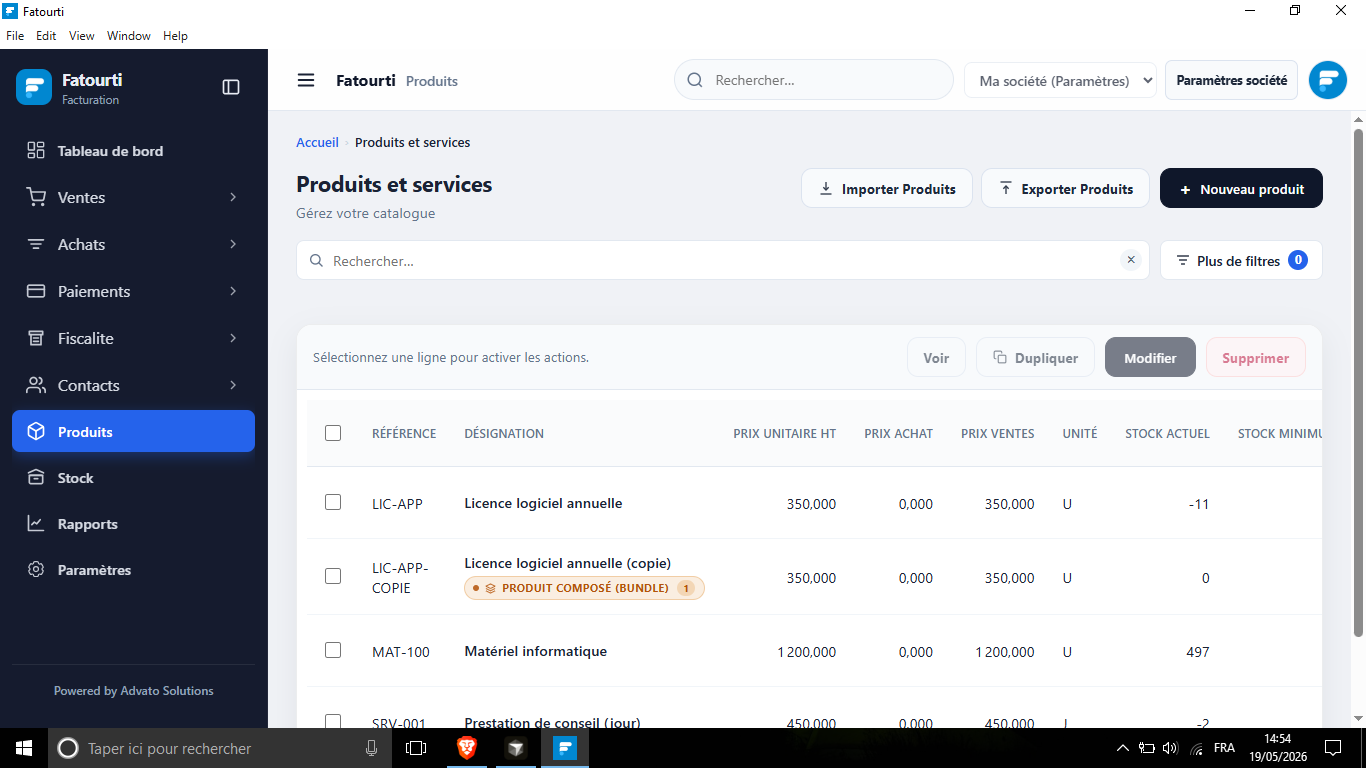Viewport: 1366px width, 768px height.
Task: Open the Ma société (Paramètres) dropdown
Action: [1060, 81]
